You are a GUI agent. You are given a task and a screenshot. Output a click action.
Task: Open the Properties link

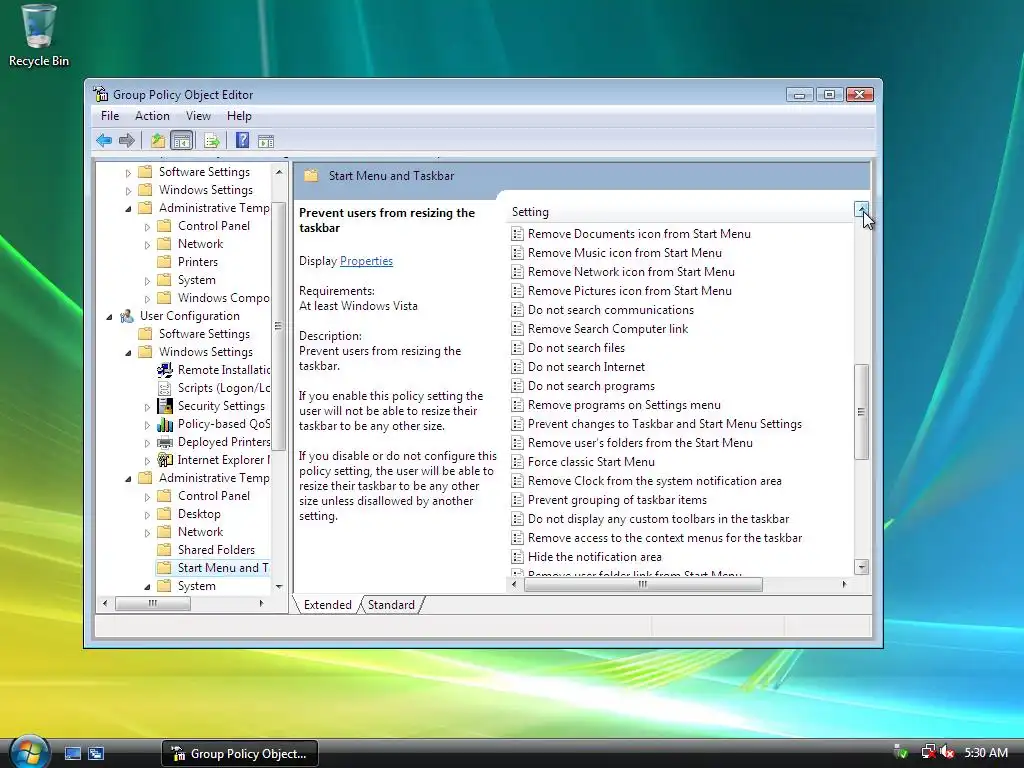coord(366,261)
